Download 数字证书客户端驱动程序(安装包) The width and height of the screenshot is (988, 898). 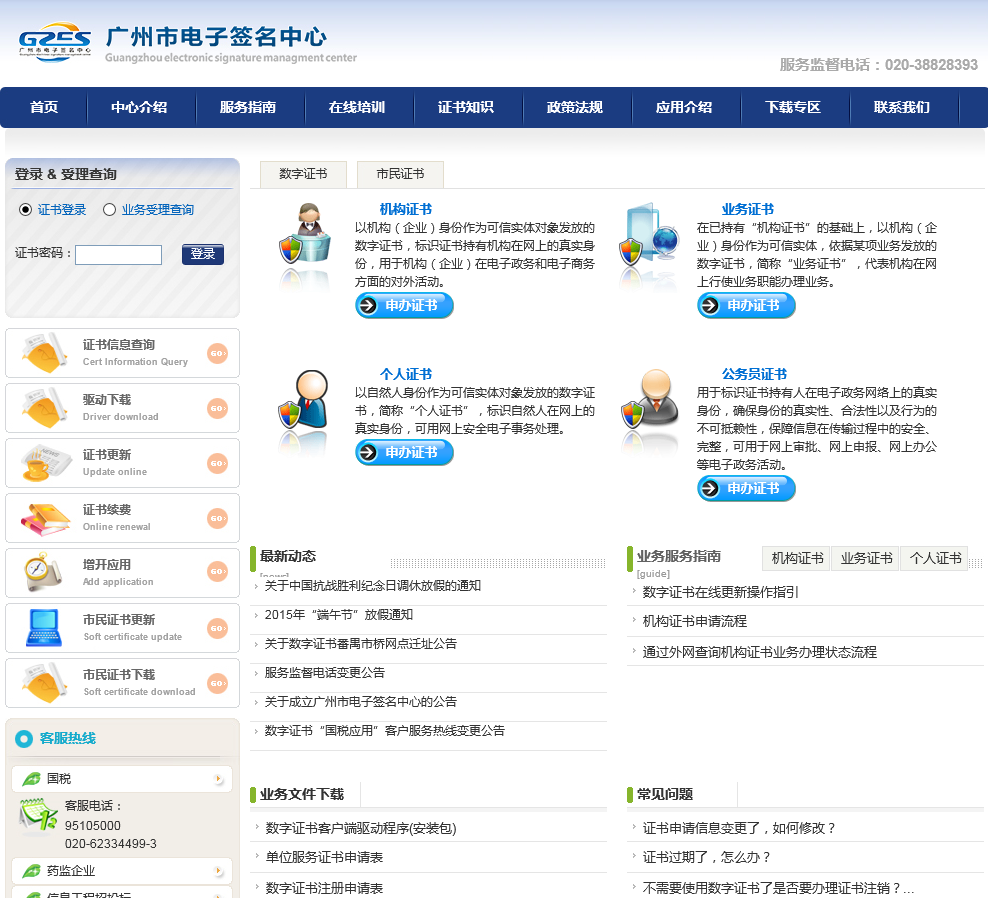(361, 829)
